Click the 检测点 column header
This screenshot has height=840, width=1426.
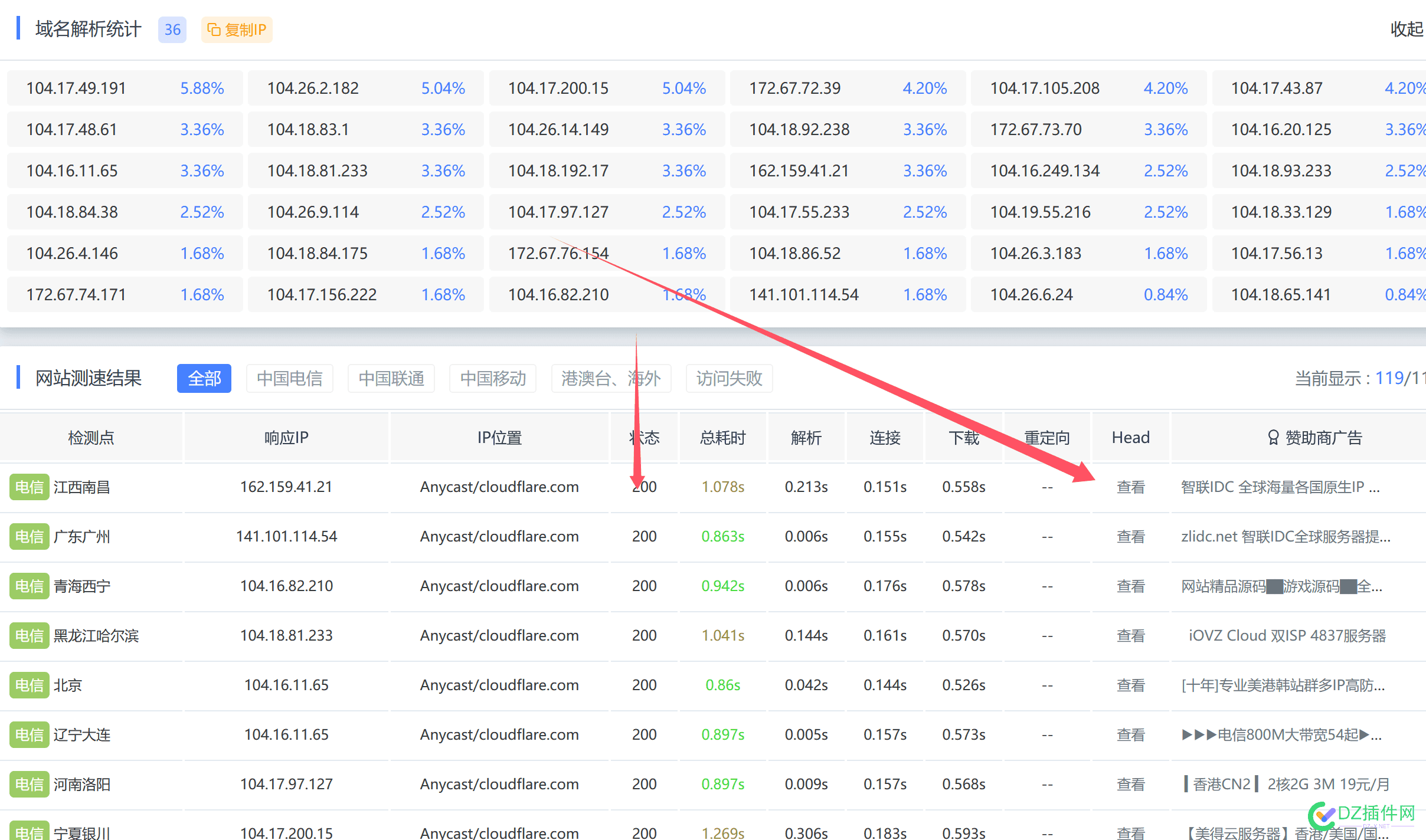pos(91,438)
